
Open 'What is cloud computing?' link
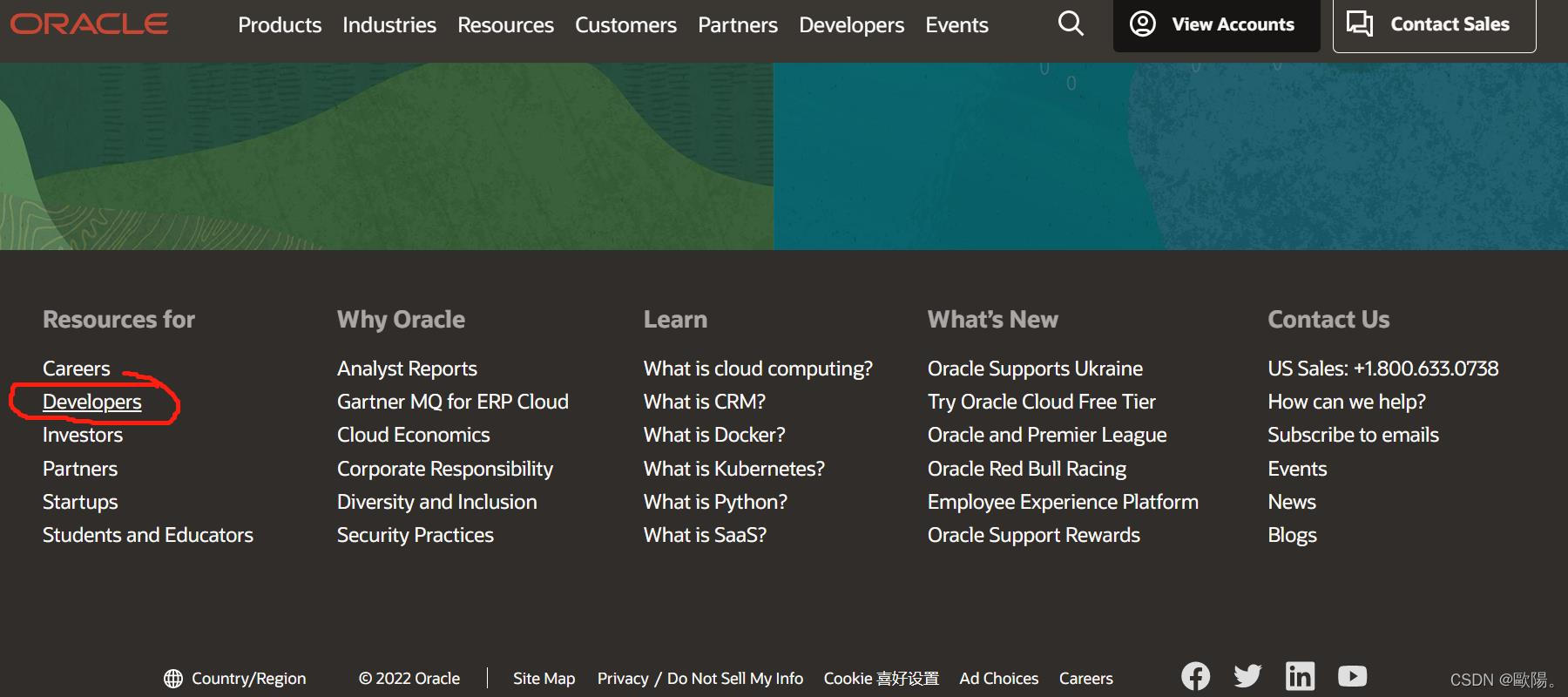click(x=758, y=369)
